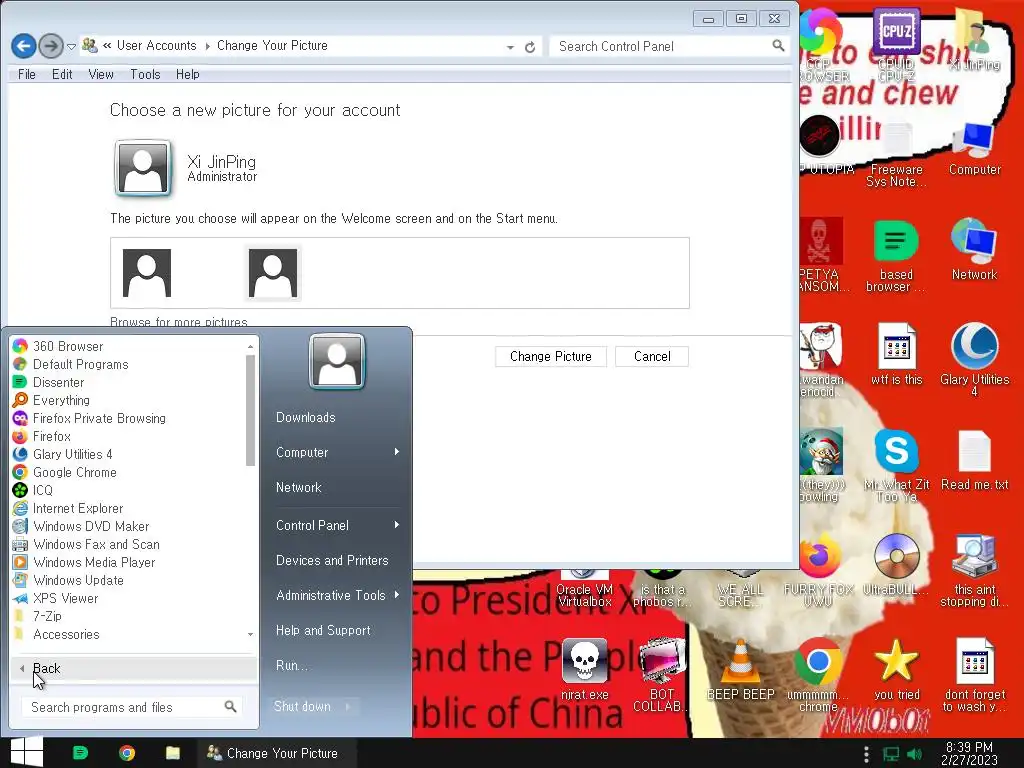Open BEEP BEEP VLC cone desktop icon

click(x=741, y=669)
